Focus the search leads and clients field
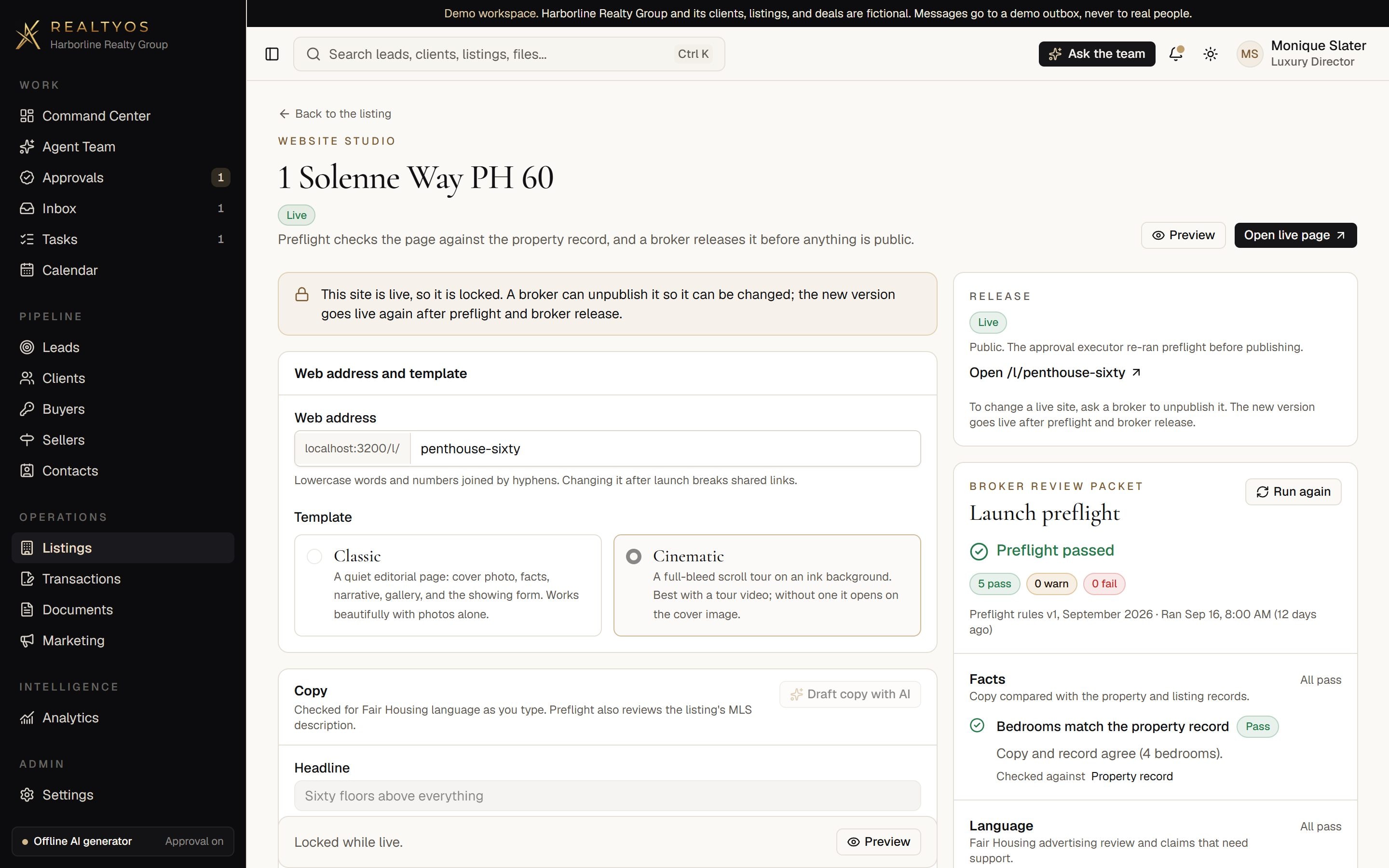1389x868 pixels. (509, 54)
